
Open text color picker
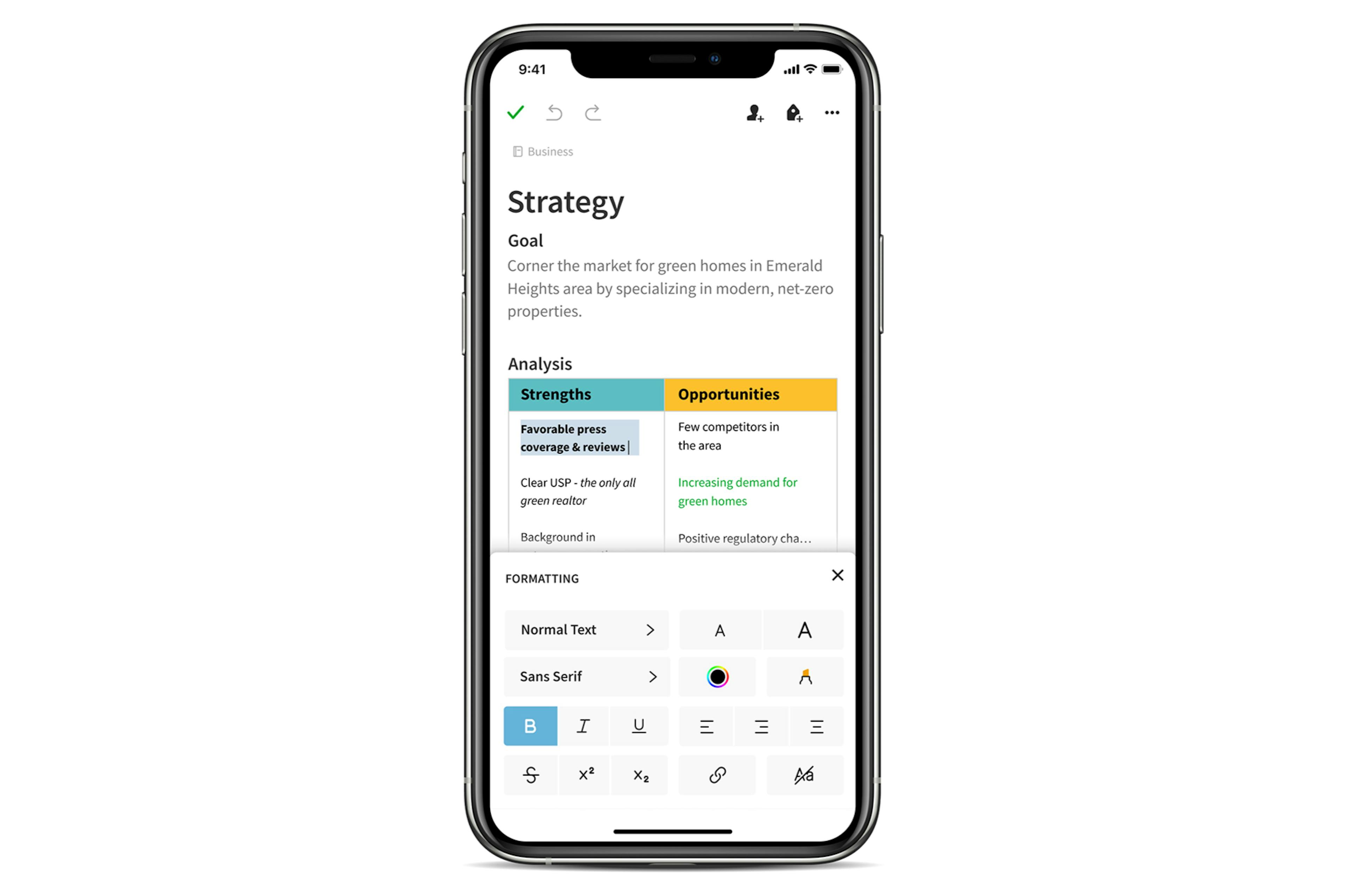719,677
